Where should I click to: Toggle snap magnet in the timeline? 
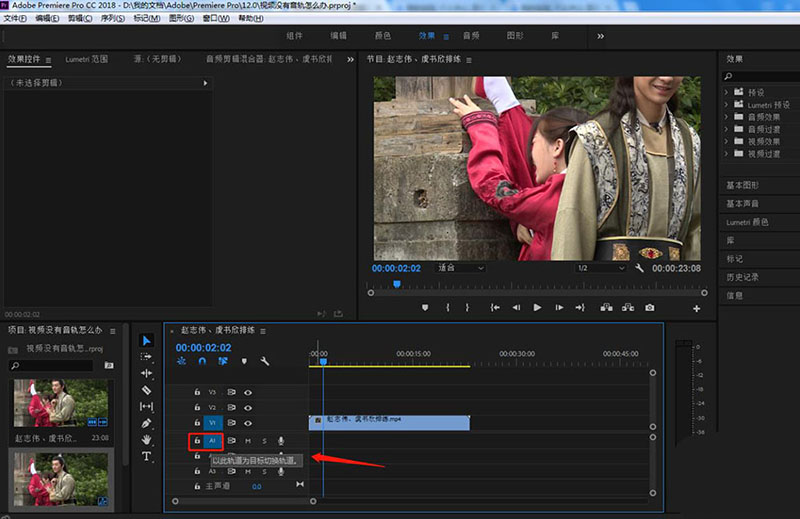[x=202, y=361]
